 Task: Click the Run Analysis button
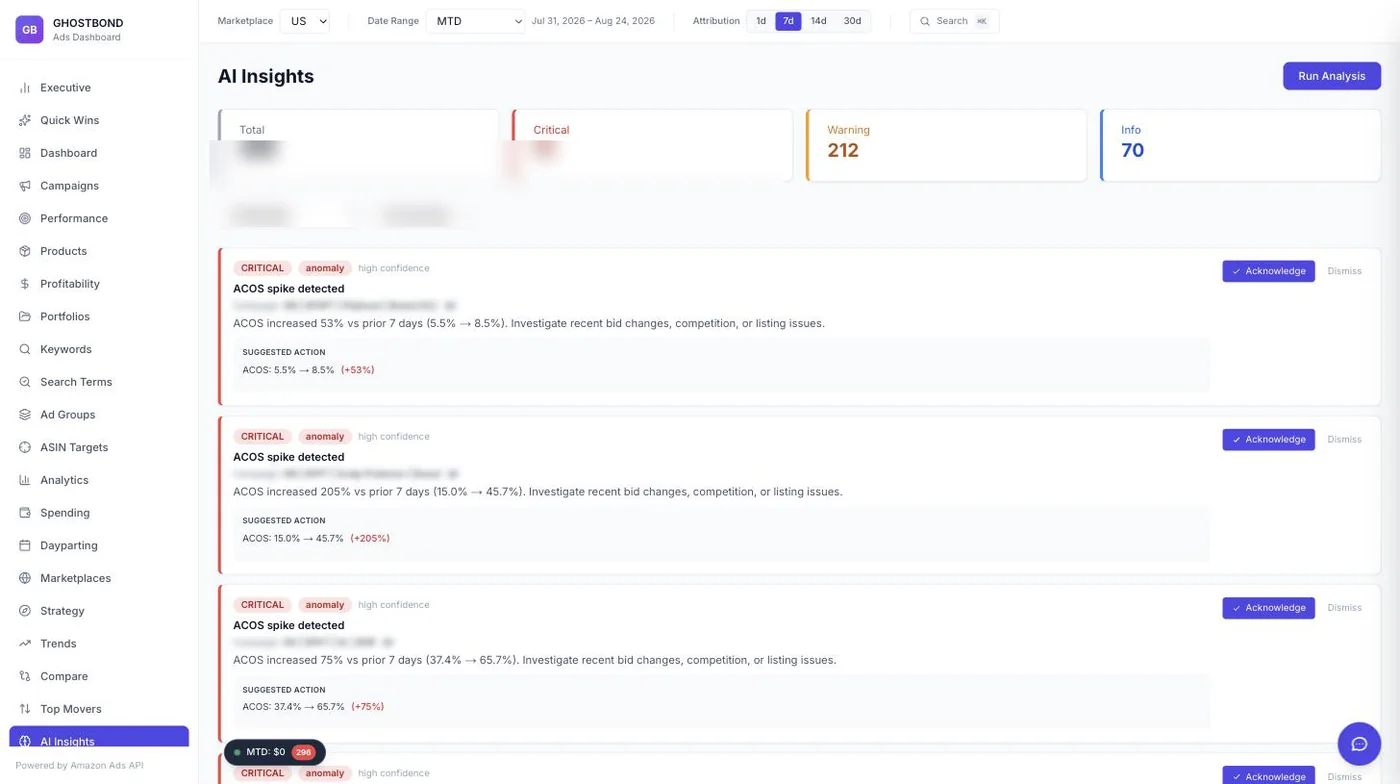click(x=1331, y=76)
